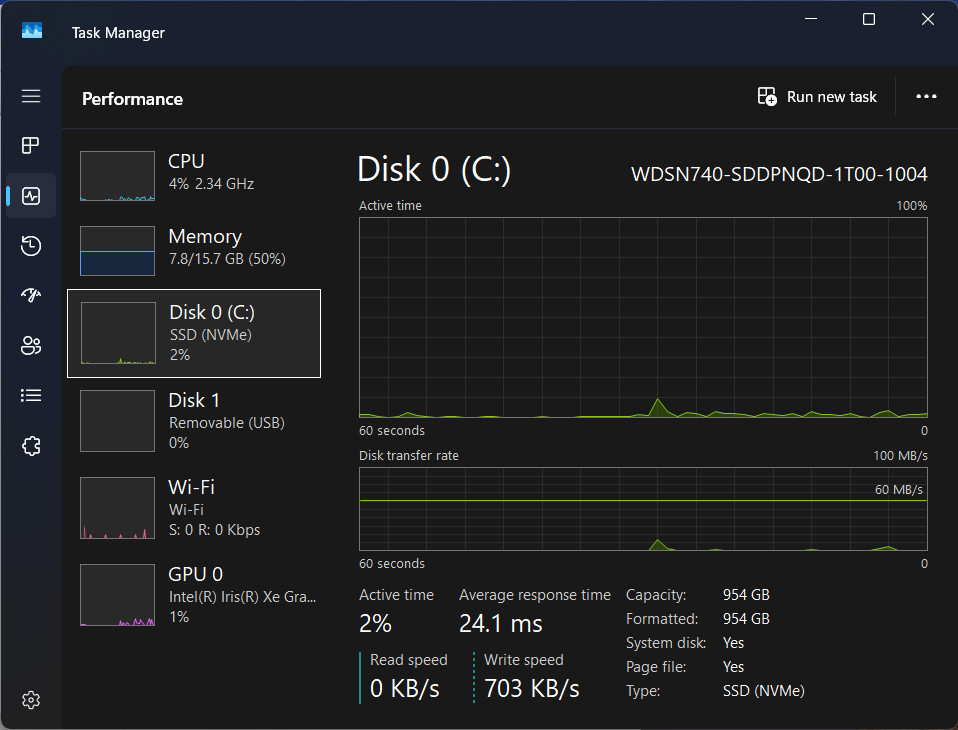Minimize the Task Manager window

[811, 19]
